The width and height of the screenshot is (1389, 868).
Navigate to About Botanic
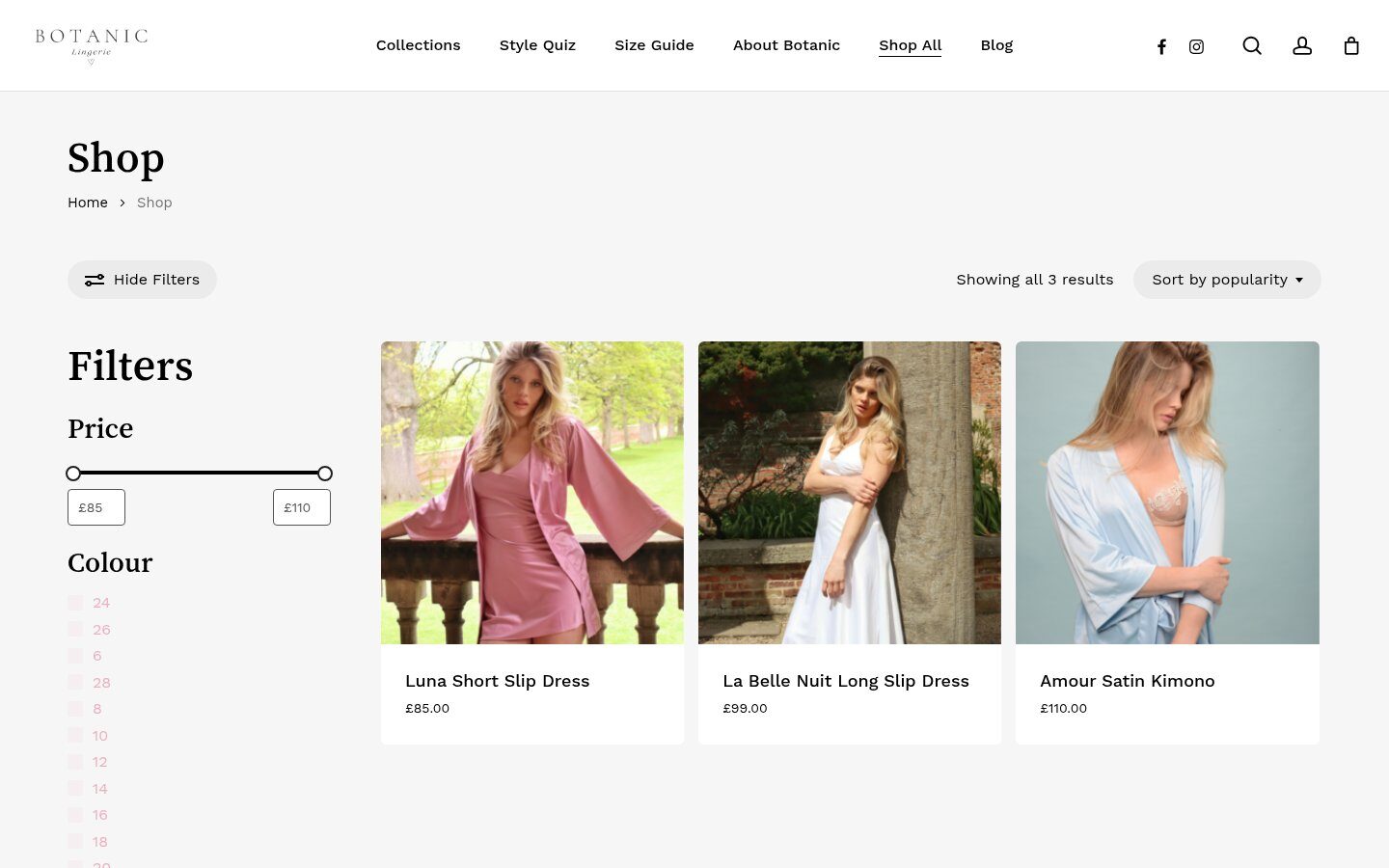point(786,45)
